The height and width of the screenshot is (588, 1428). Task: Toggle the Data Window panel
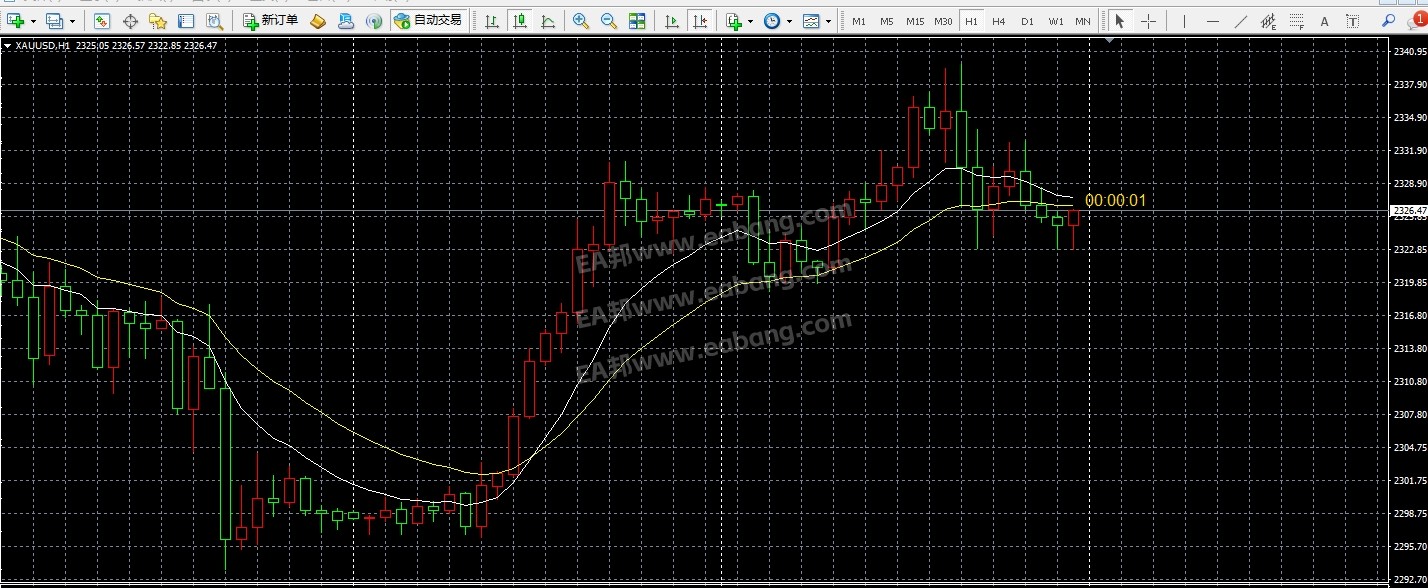(x=130, y=21)
